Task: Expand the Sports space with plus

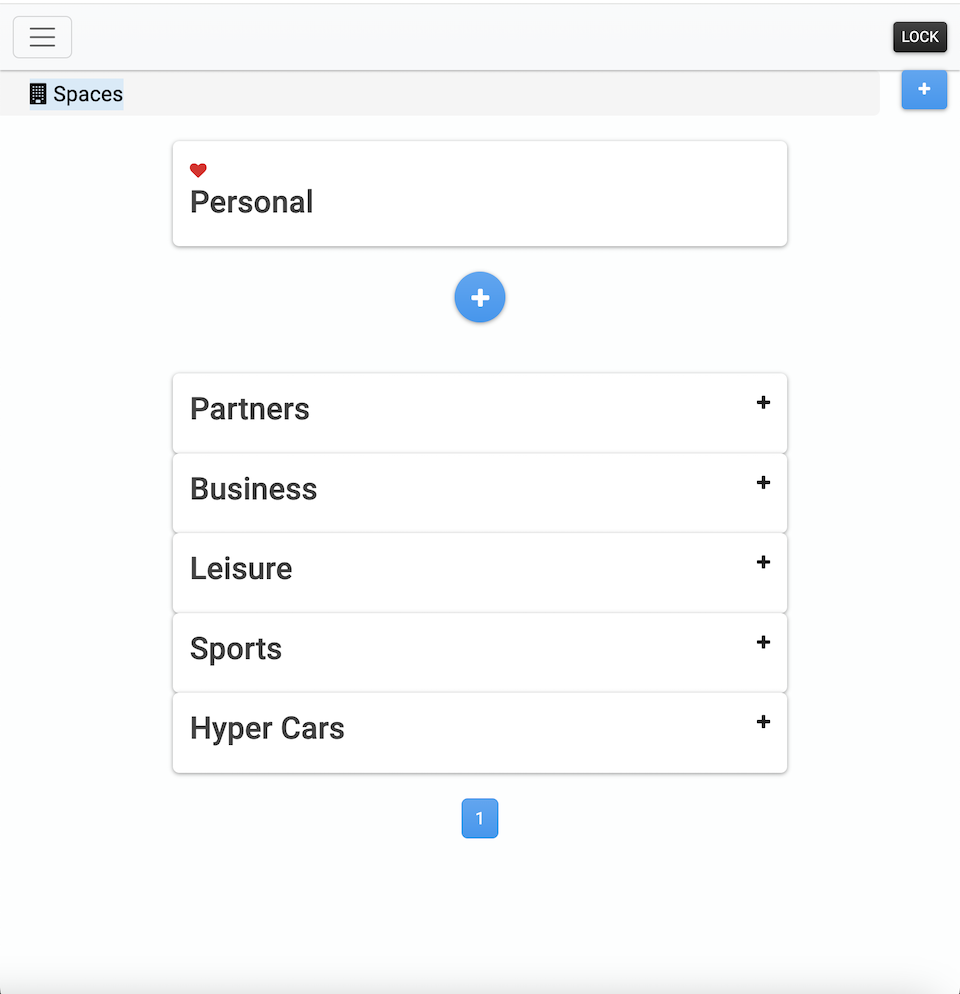Action: click(763, 642)
